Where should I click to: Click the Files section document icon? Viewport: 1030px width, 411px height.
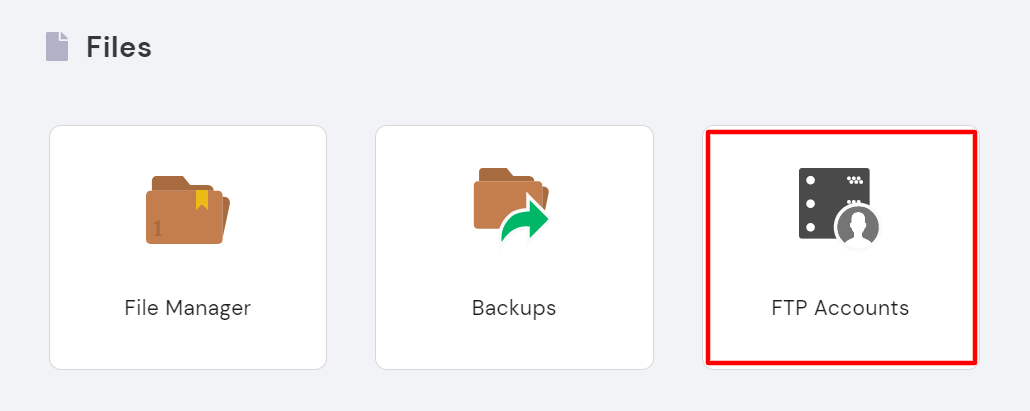click(57, 46)
